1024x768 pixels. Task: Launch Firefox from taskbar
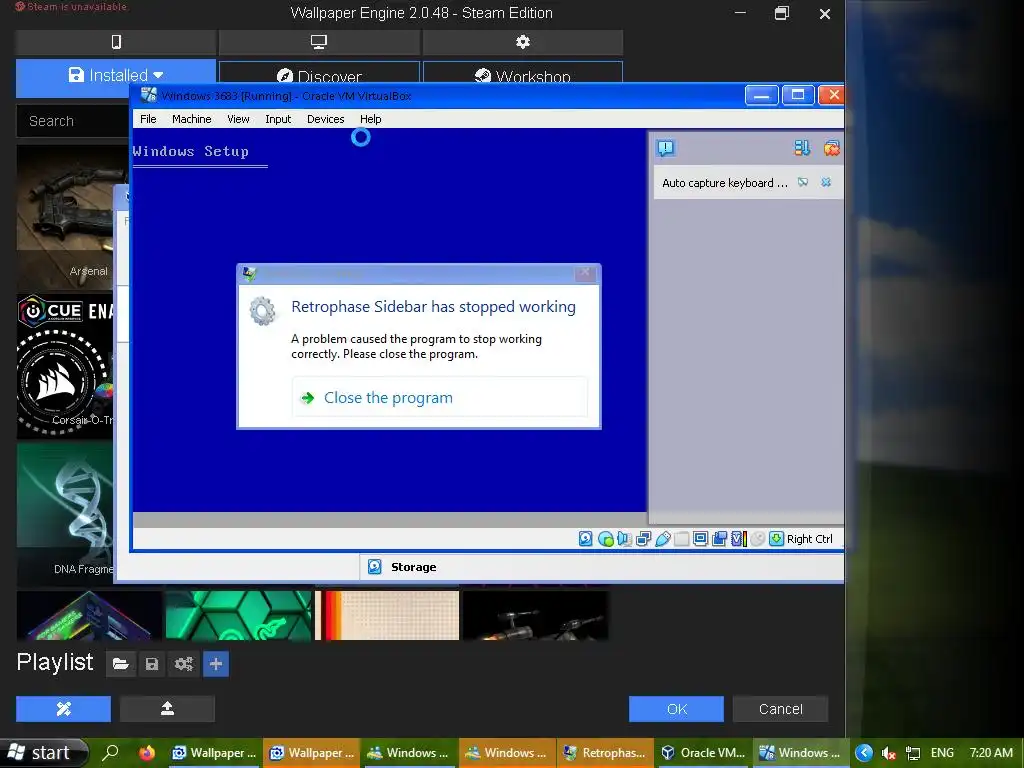(x=147, y=752)
